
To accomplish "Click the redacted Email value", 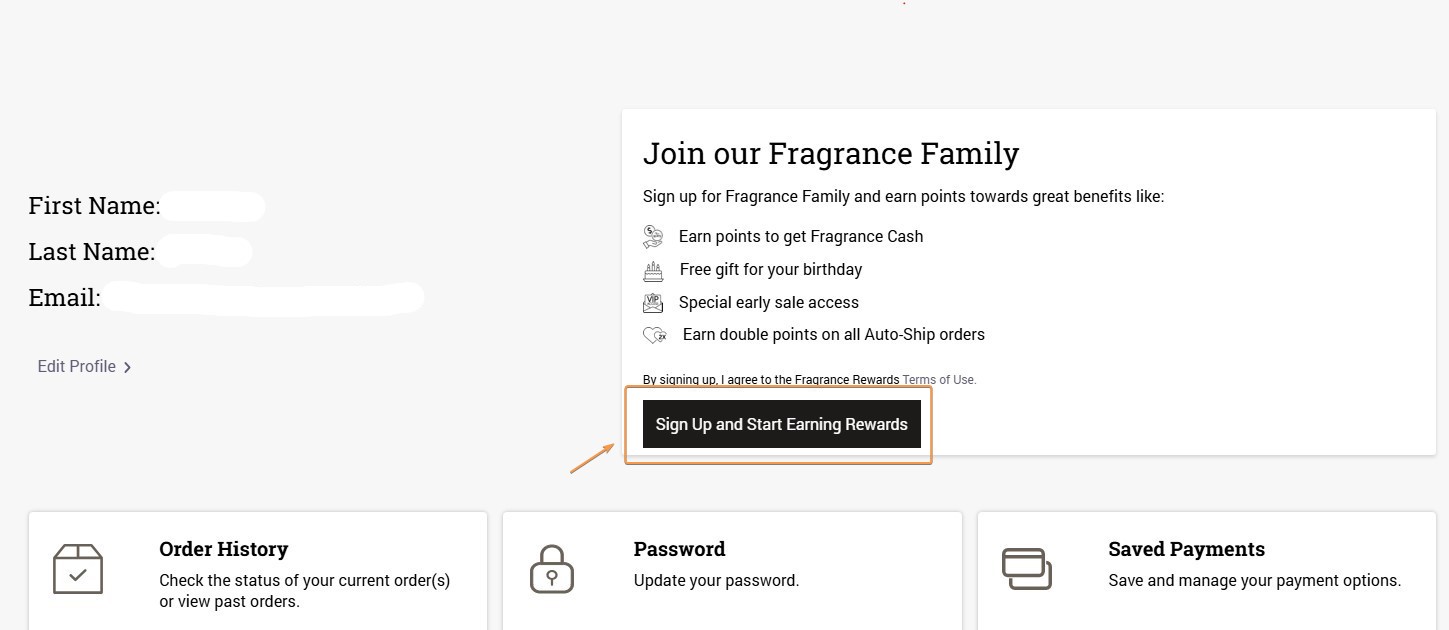I will [x=265, y=297].
